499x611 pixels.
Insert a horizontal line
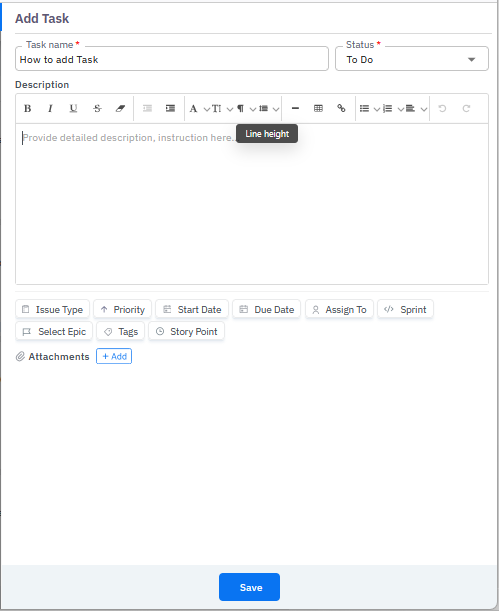[295, 108]
